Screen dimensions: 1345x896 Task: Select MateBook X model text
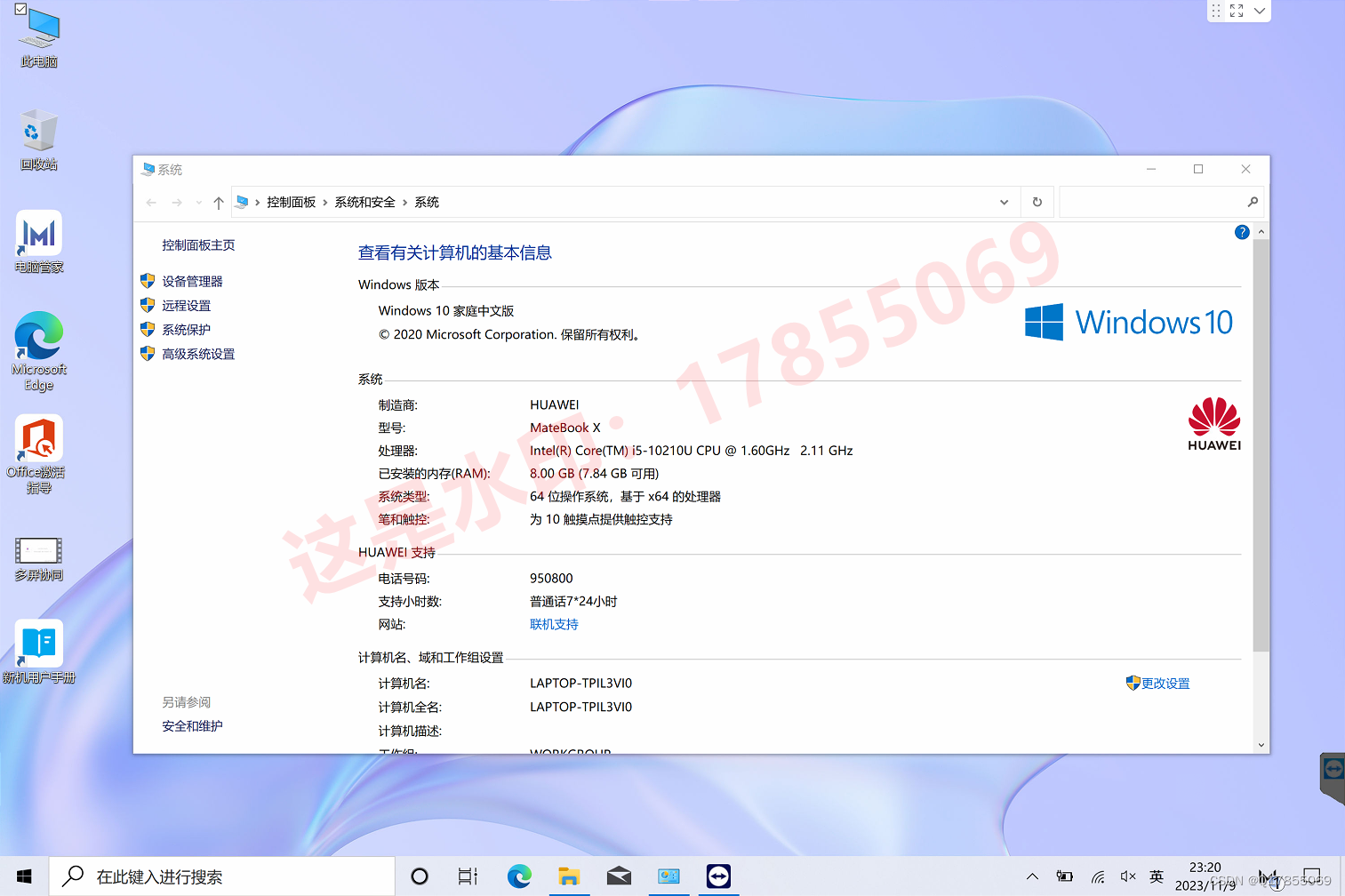[x=565, y=428]
